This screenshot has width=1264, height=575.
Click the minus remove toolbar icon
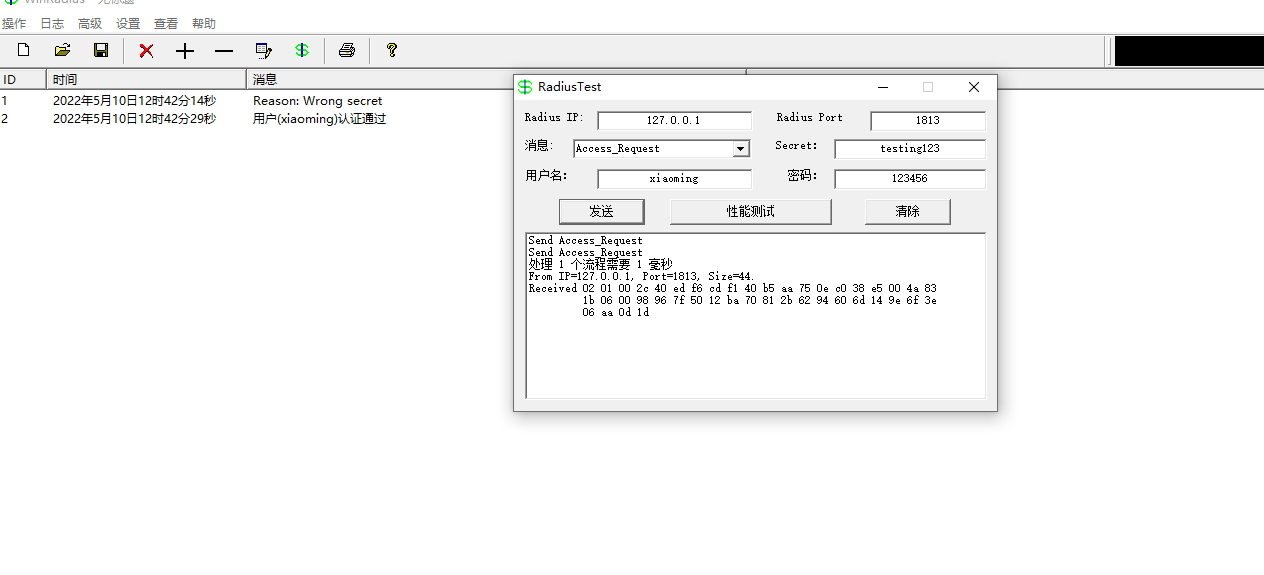[x=224, y=50]
